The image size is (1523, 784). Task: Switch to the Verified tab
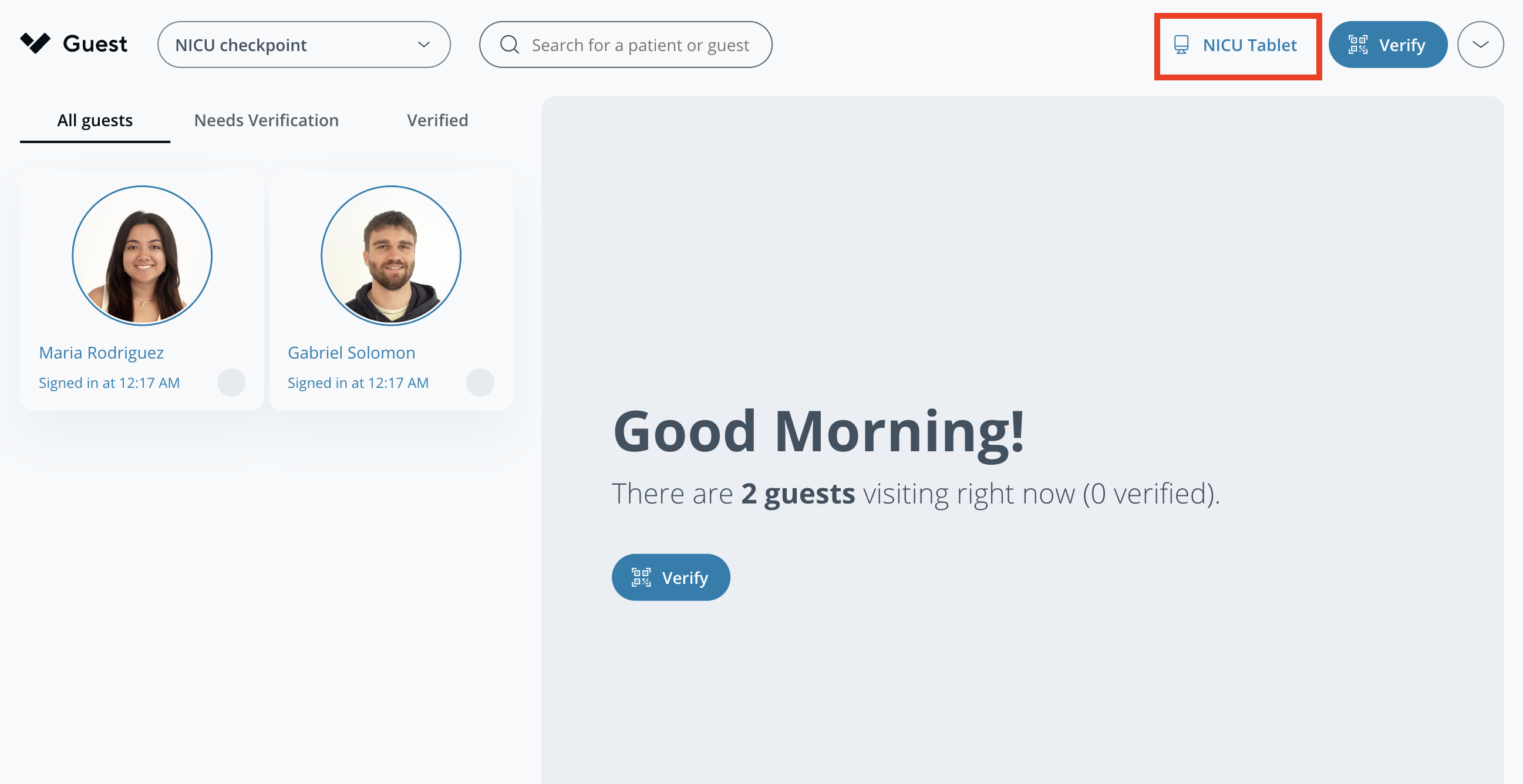click(x=437, y=120)
